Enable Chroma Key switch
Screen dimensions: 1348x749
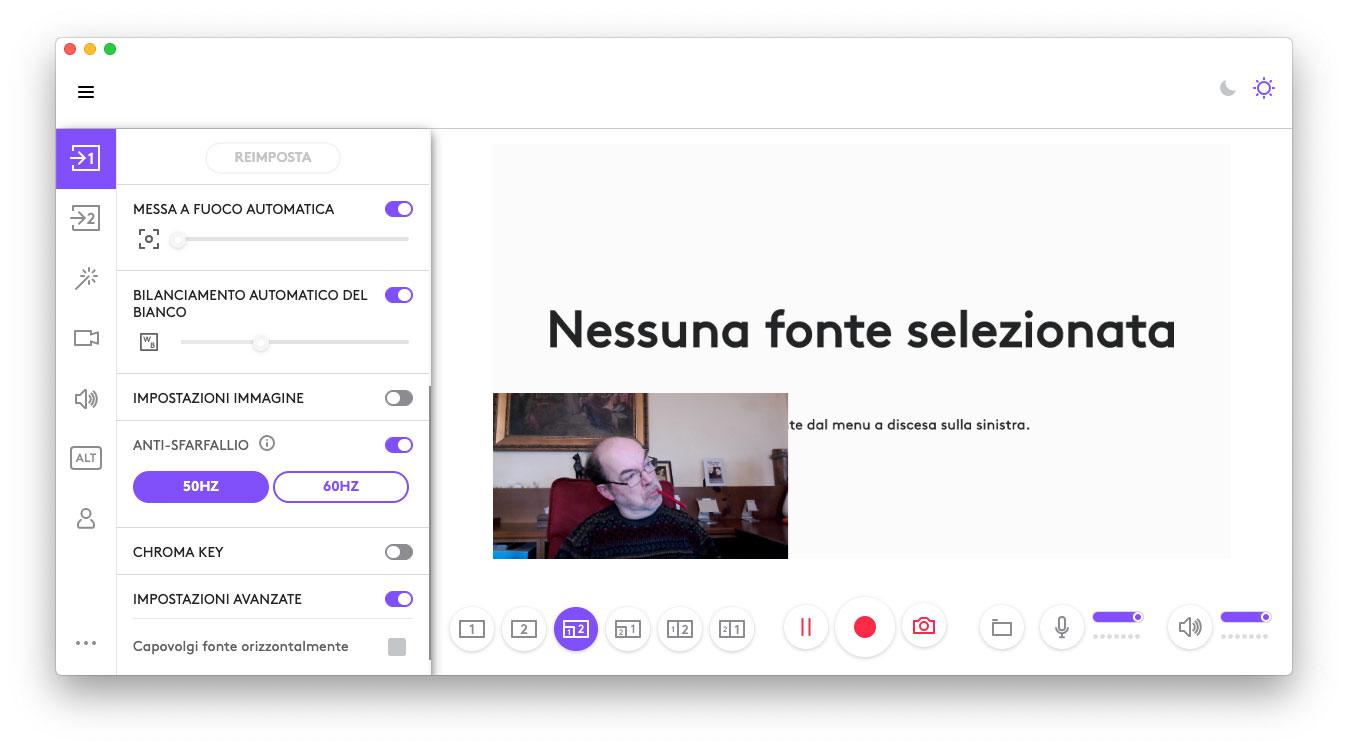[x=399, y=552]
